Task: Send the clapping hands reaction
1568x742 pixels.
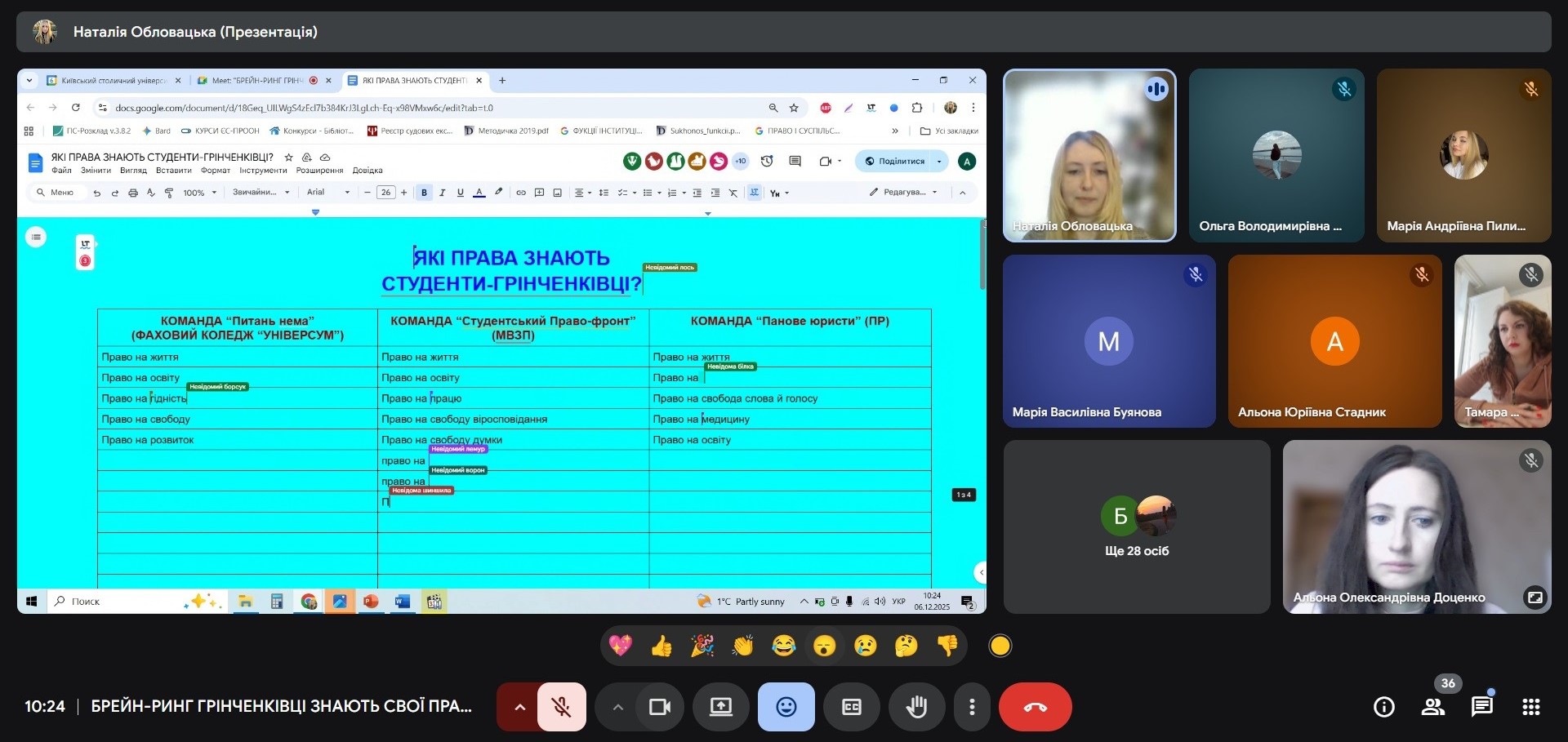Action: pyautogui.click(x=743, y=646)
